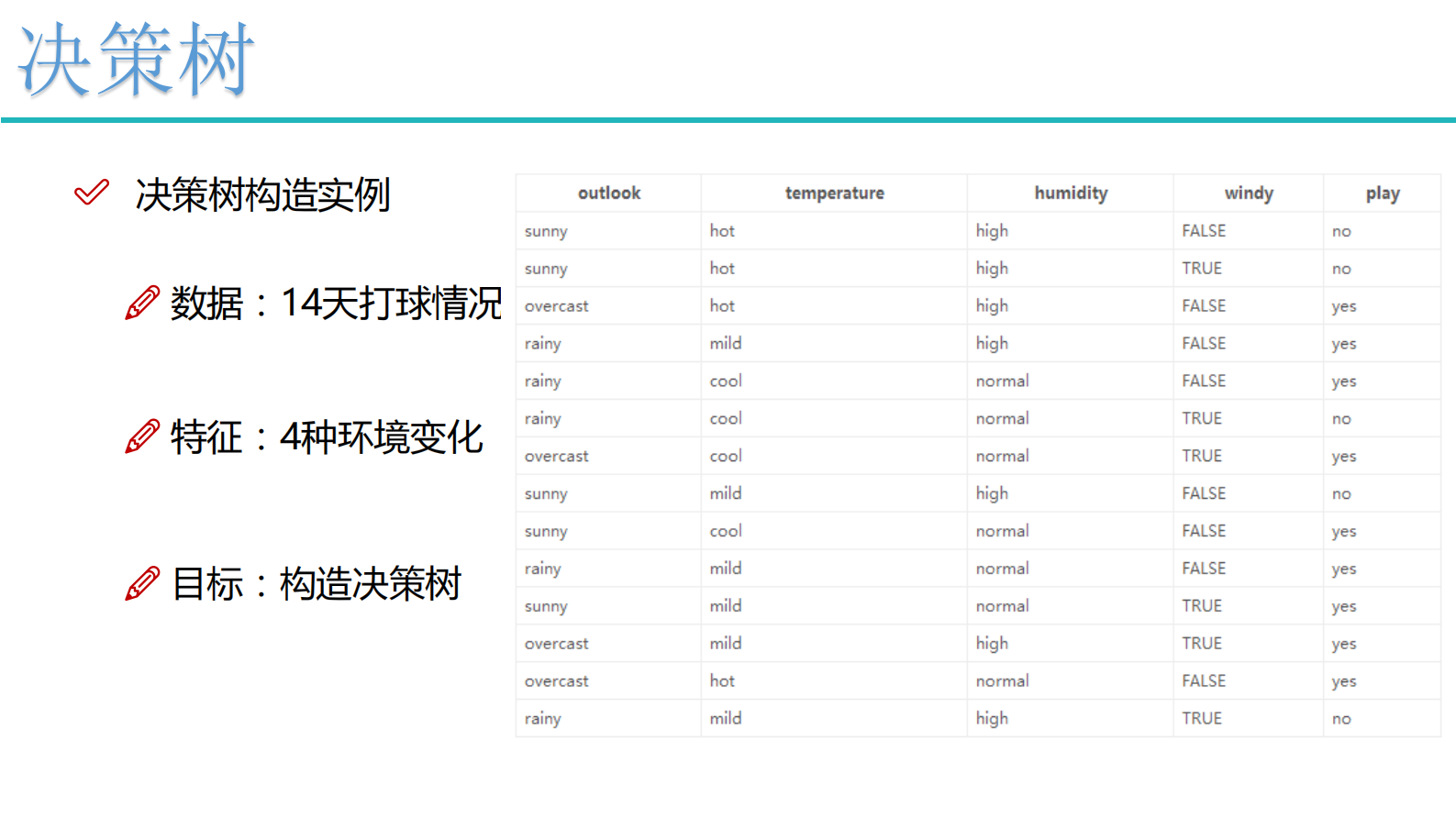Click the teal divider line under the title

728,120
